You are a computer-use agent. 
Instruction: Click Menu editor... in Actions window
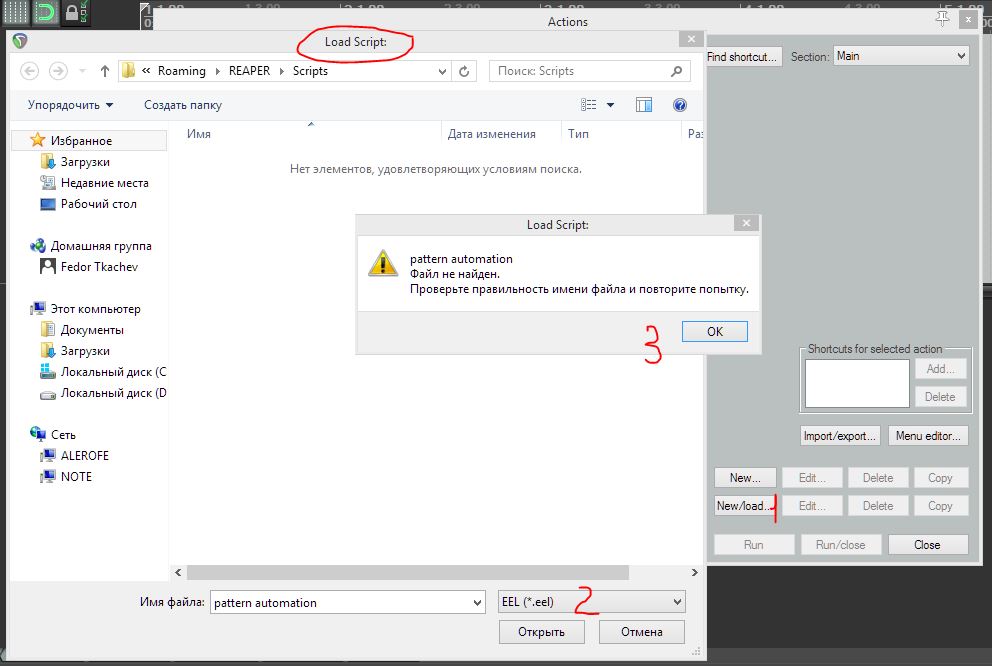click(927, 436)
